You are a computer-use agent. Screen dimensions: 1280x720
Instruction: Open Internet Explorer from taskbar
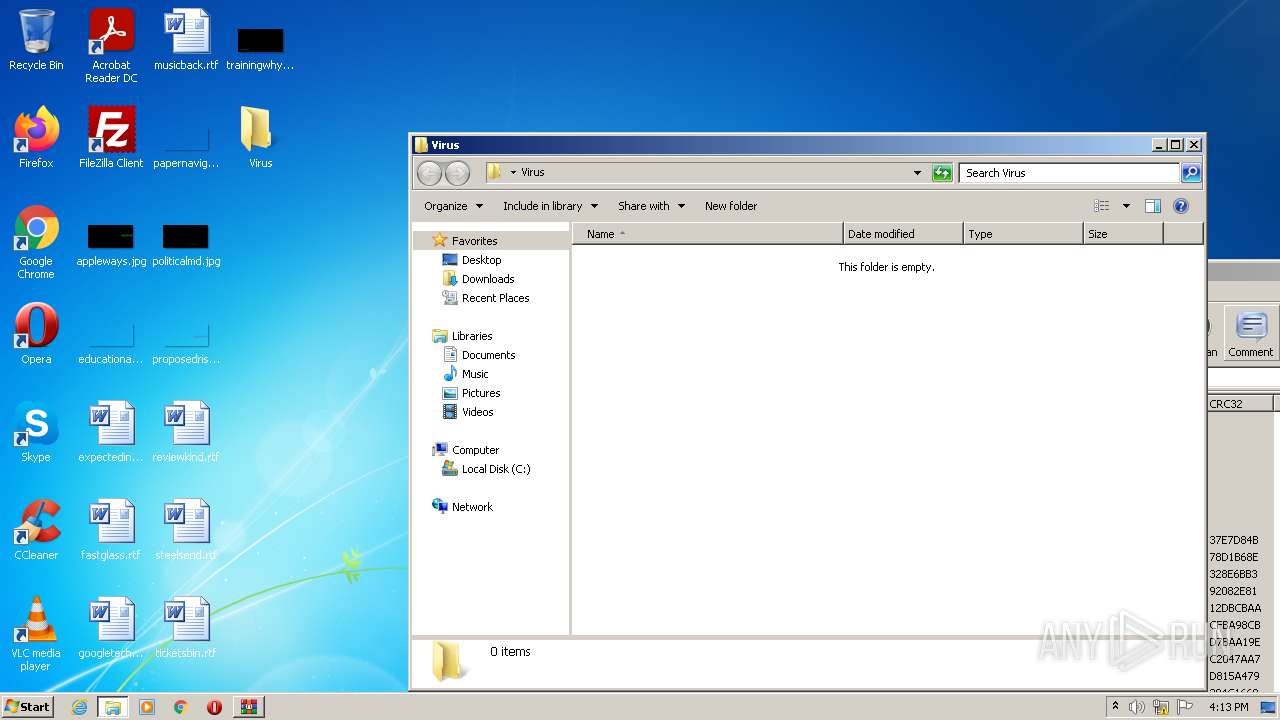(79, 707)
